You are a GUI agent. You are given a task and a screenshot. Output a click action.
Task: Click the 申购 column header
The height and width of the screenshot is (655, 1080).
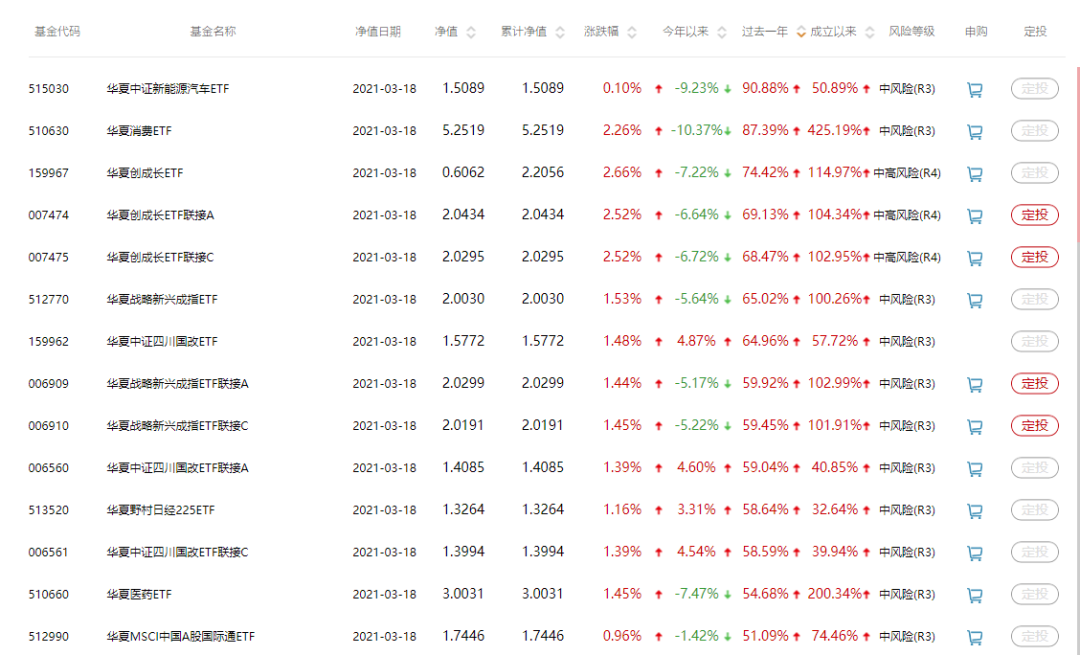coord(976,32)
